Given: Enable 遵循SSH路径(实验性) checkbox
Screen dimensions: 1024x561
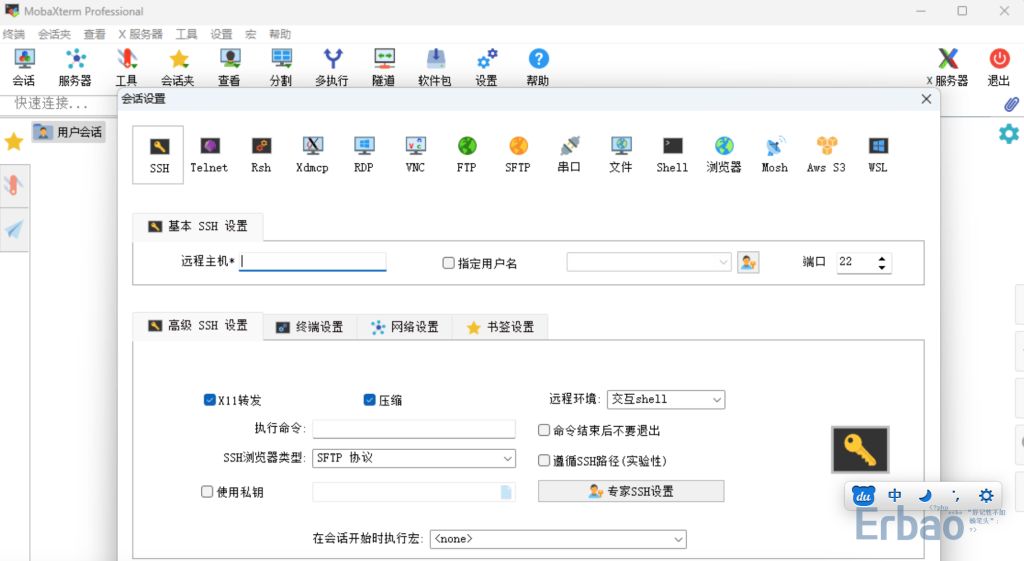Looking at the screenshot, I should coord(544,460).
